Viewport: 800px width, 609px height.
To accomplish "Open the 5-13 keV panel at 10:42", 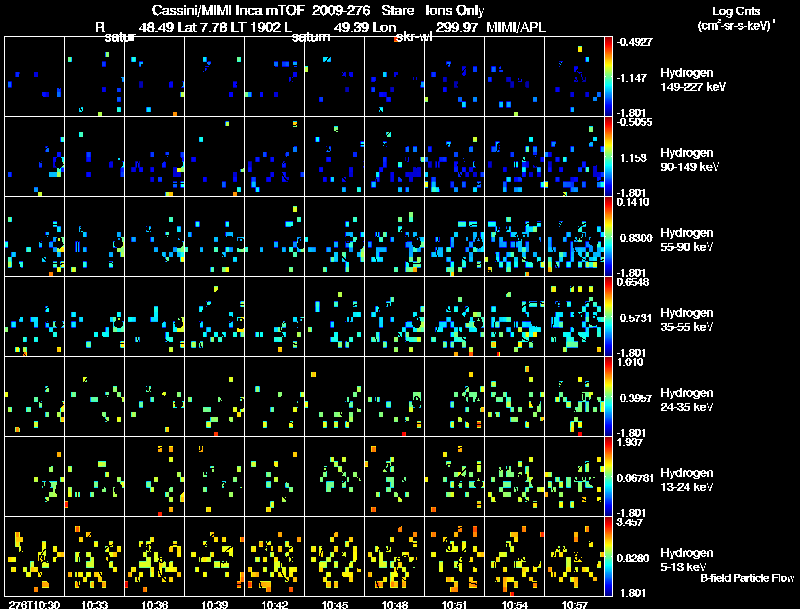I will coord(274,556).
